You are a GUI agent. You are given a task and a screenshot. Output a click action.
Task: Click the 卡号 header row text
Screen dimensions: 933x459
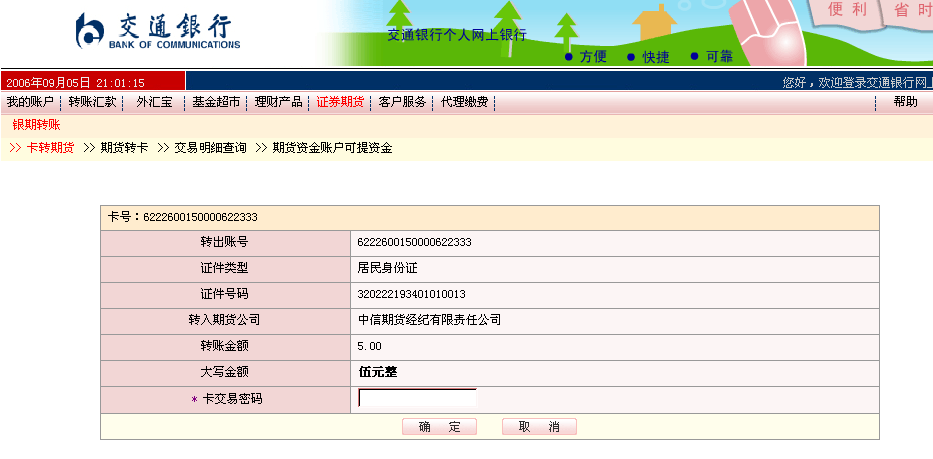[x=183, y=217]
